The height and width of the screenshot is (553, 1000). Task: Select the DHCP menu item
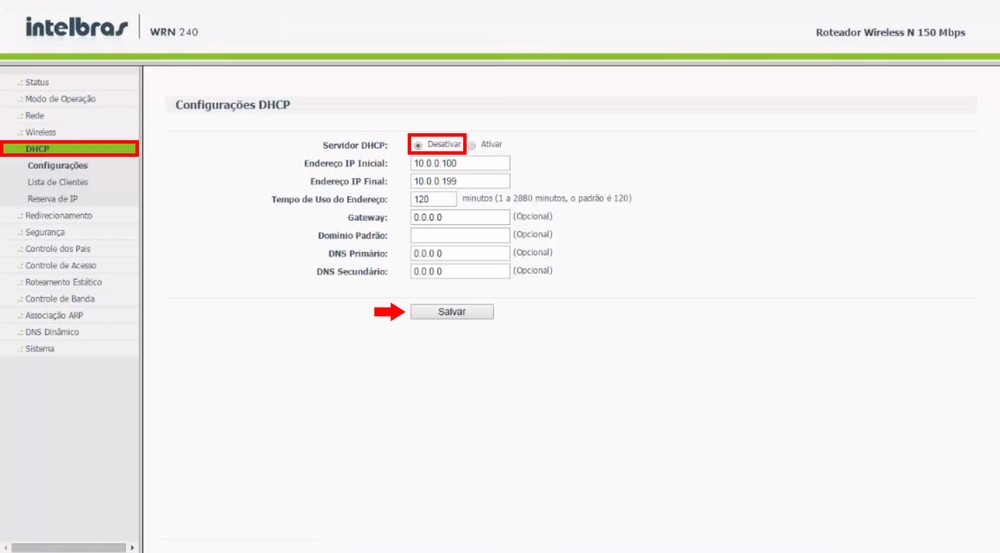click(x=70, y=149)
